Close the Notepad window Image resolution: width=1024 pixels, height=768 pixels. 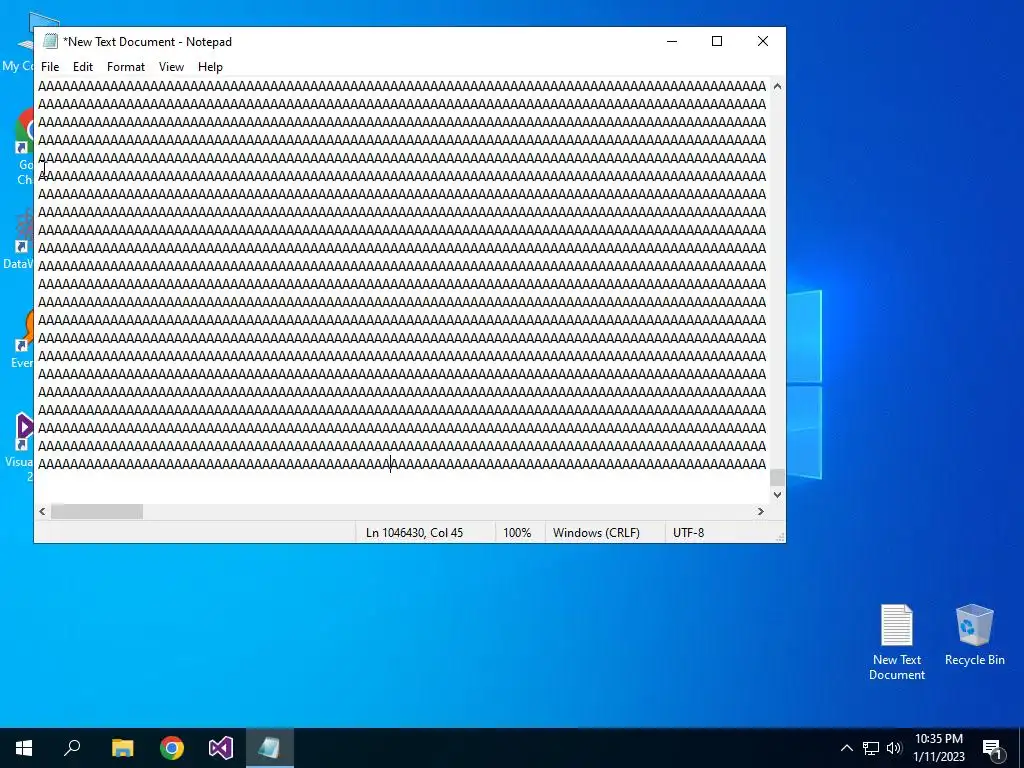click(x=762, y=41)
